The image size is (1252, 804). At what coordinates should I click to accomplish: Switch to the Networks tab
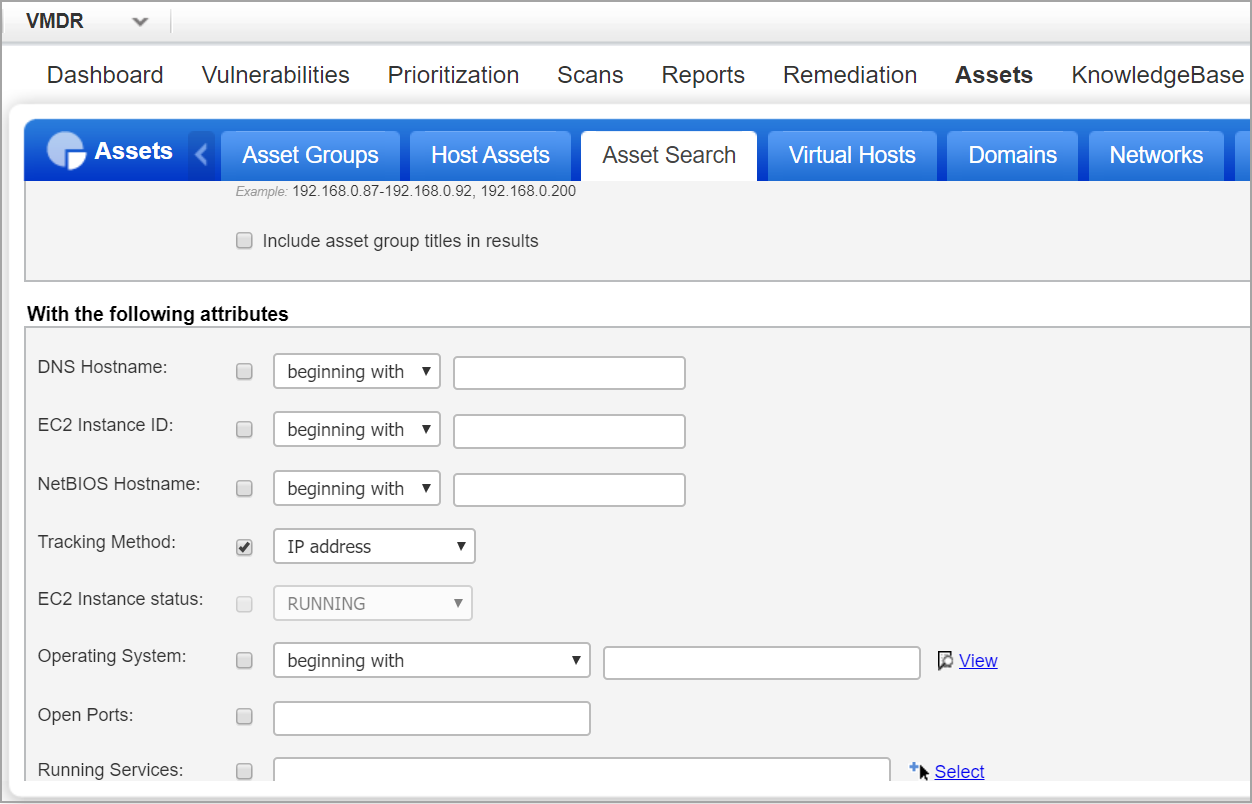(1157, 156)
